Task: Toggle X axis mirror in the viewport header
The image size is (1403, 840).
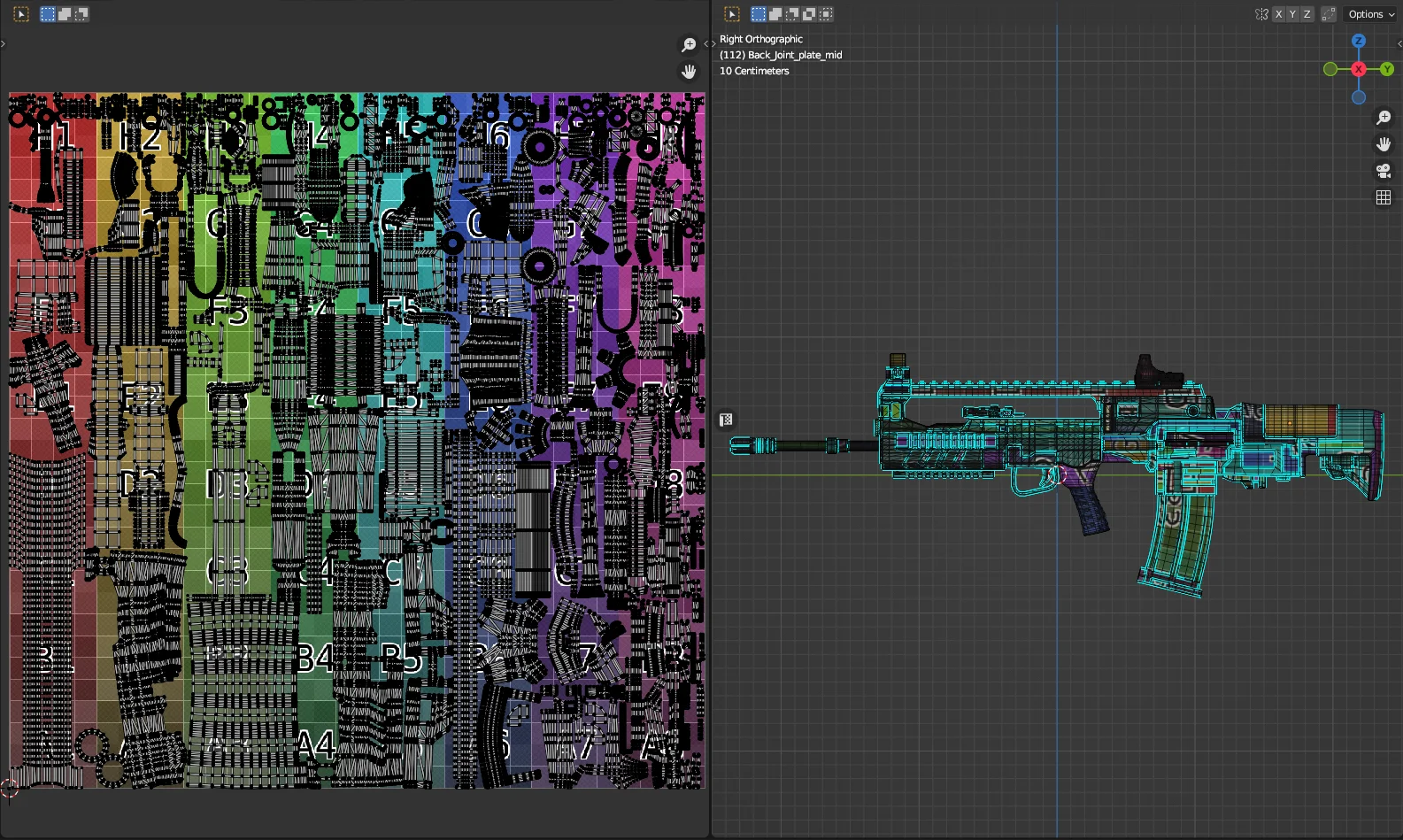Action: click(x=1278, y=14)
